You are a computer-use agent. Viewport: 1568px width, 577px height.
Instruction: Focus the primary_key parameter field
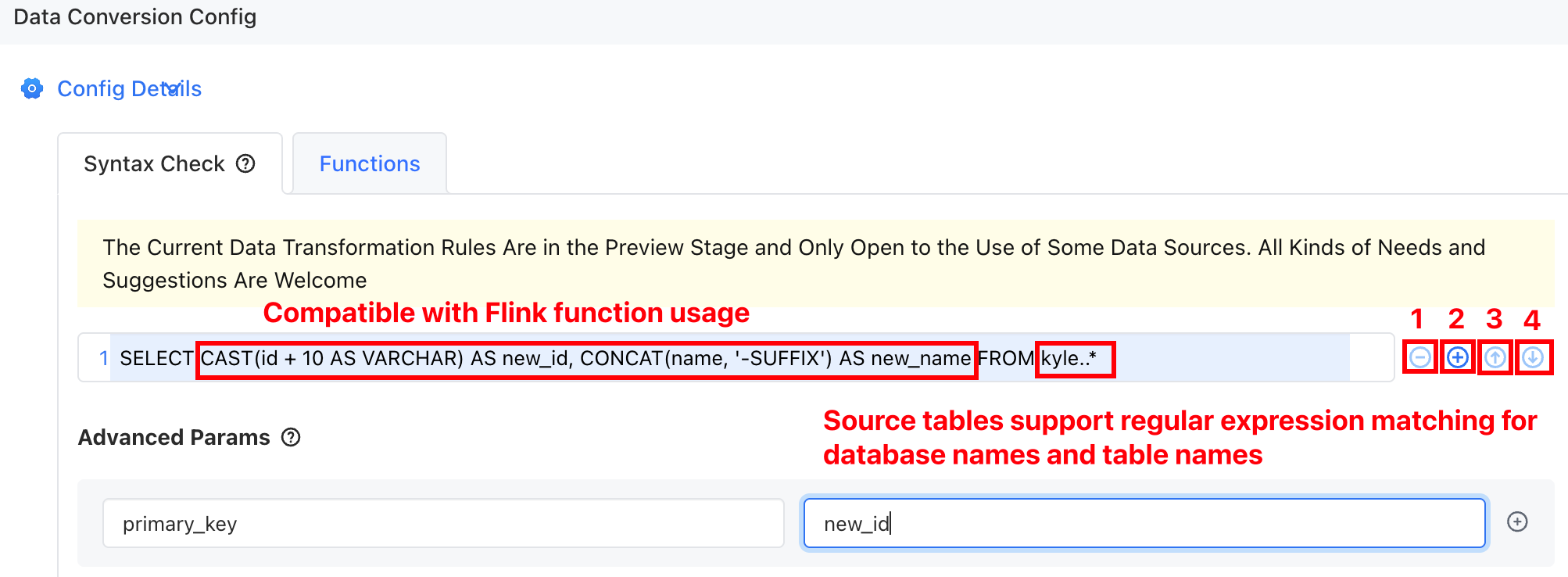point(443,523)
